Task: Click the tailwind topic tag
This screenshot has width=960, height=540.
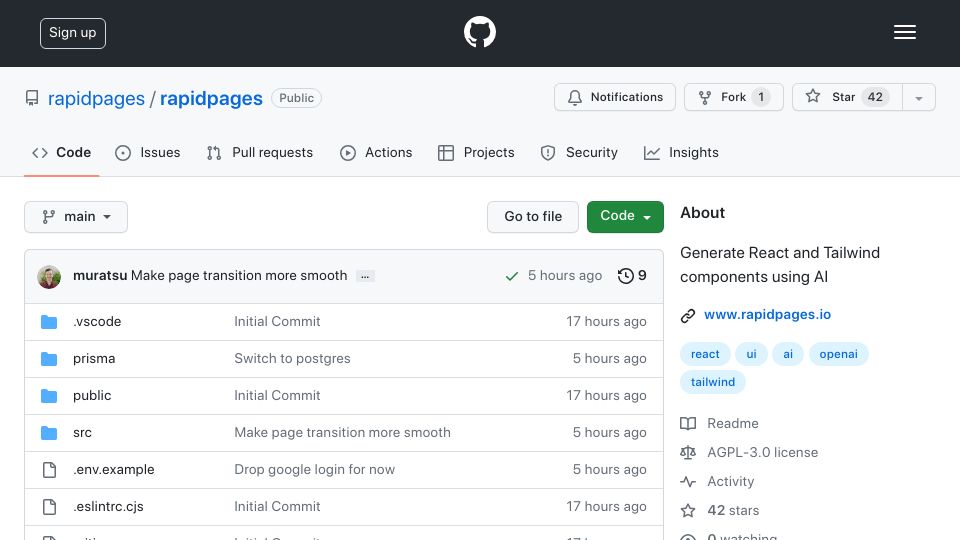Action: pos(713,382)
